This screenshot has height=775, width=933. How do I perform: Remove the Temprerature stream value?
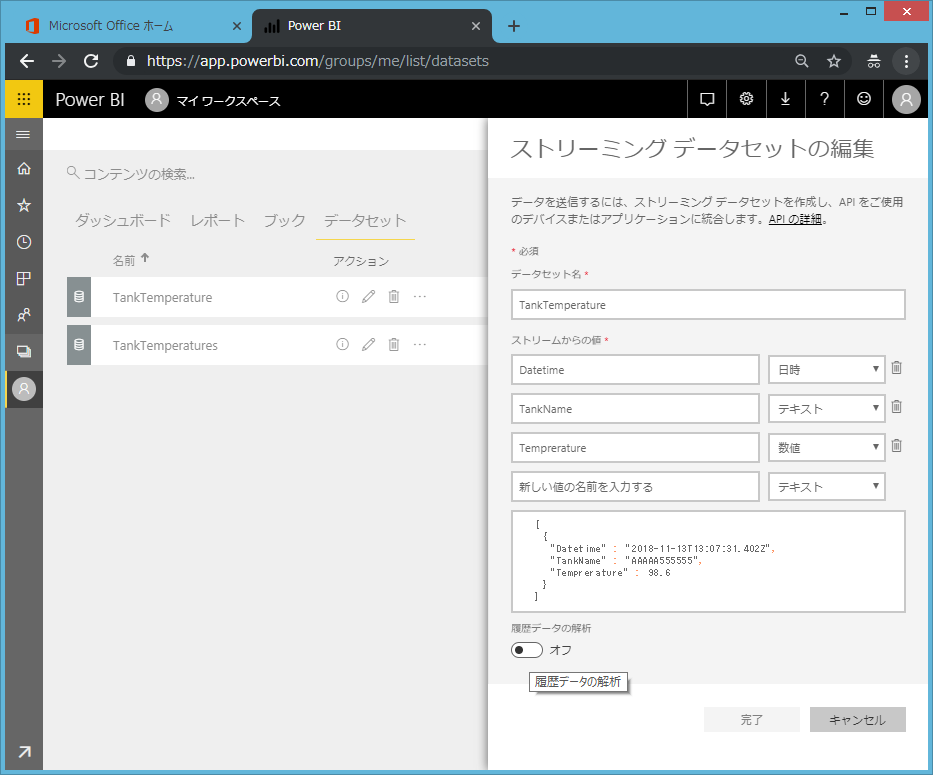click(x=897, y=446)
